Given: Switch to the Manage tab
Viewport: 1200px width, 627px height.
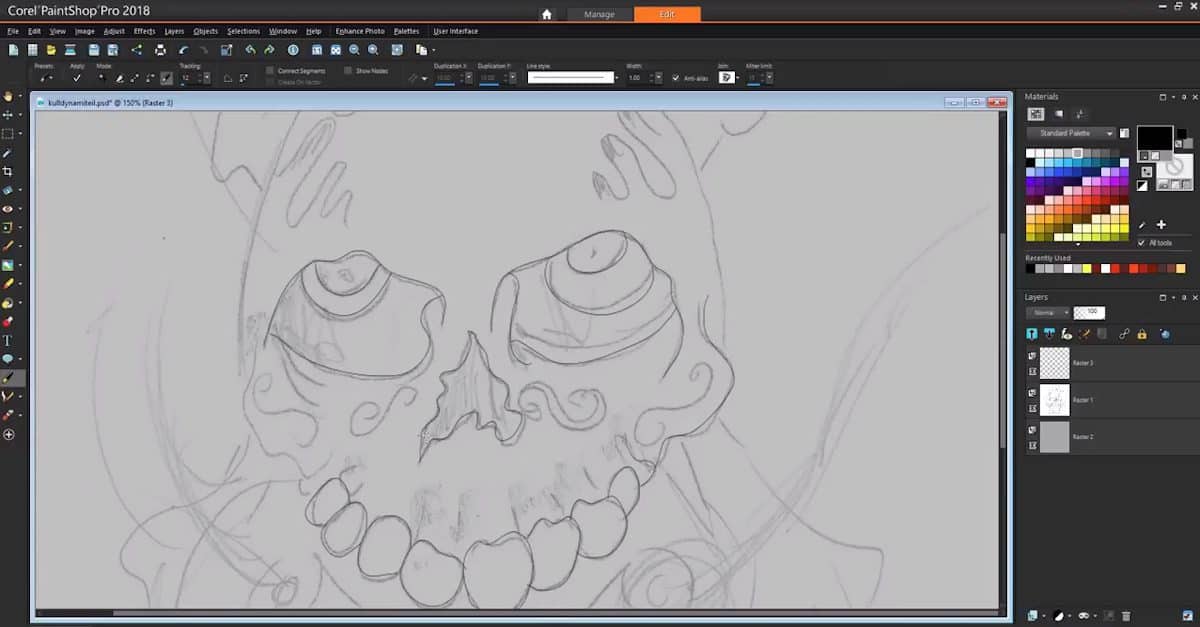Looking at the screenshot, I should coord(599,15).
